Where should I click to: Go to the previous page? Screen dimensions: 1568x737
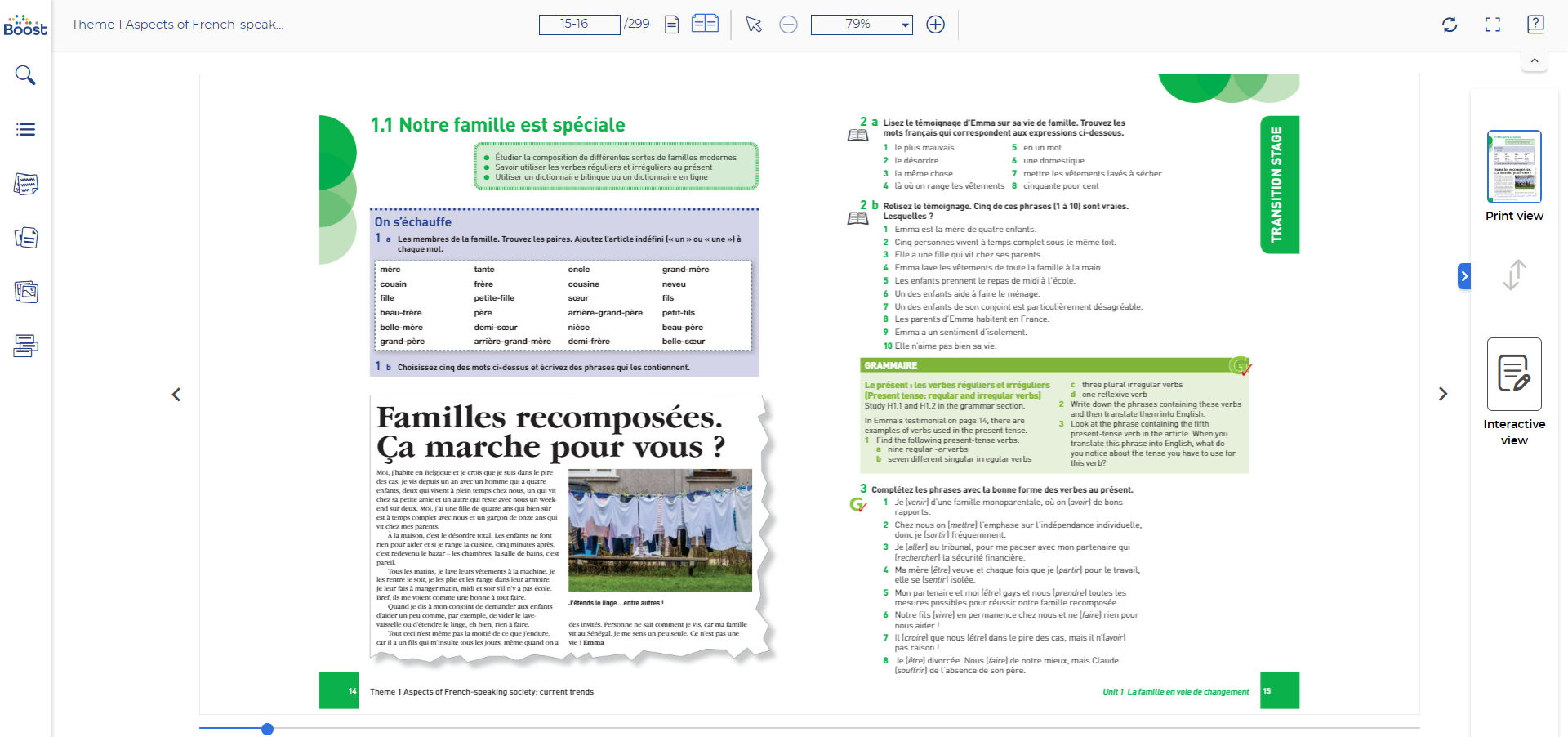click(176, 395)
